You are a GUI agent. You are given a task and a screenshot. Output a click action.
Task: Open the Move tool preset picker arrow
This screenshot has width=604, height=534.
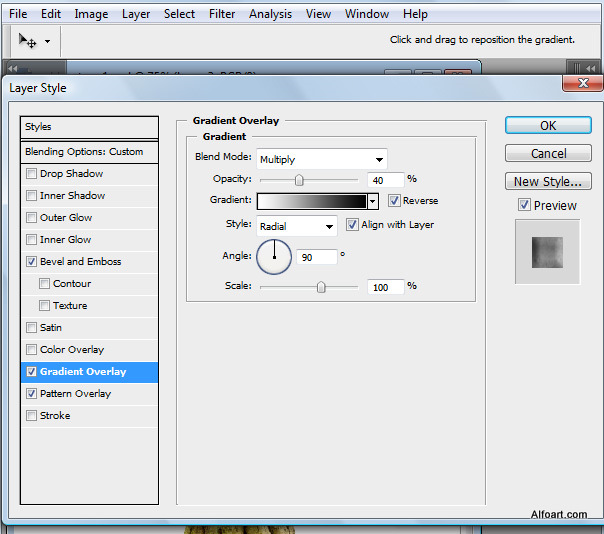[47, 42]
